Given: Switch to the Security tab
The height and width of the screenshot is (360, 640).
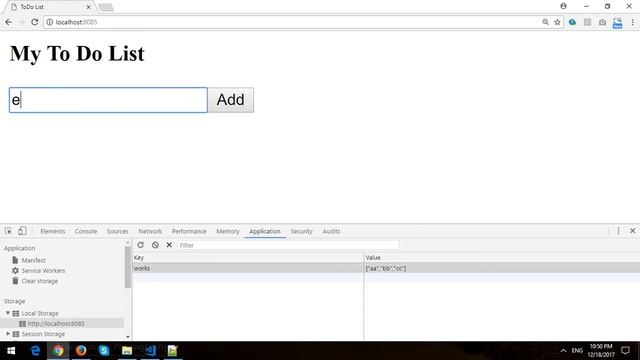Looking at the screenshot, I should [x=301, y=231].
